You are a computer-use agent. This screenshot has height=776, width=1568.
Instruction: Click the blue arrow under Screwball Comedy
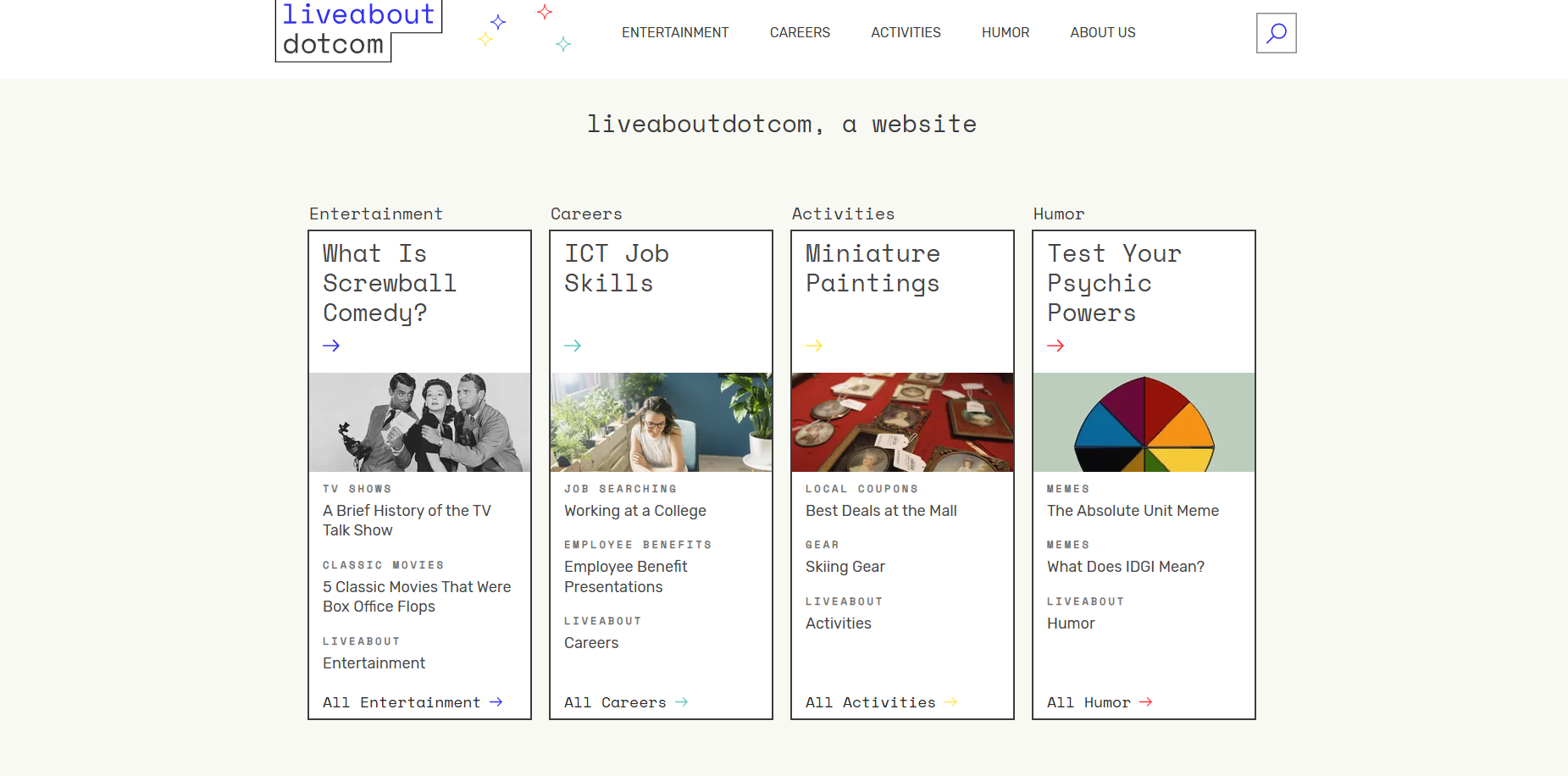tap(331, 346)
